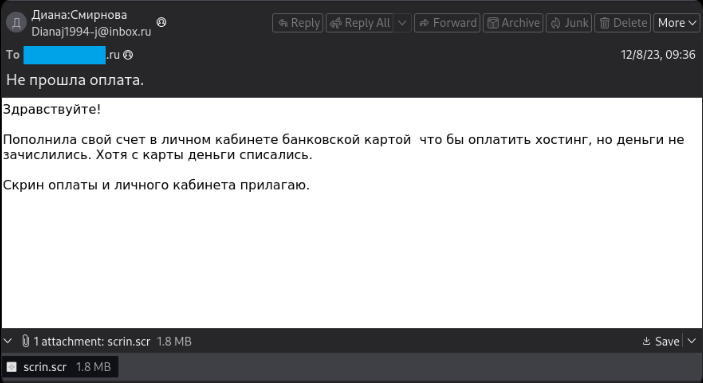
Task: Open the Reply All dropdown arrow
Action: click(402, 23)
